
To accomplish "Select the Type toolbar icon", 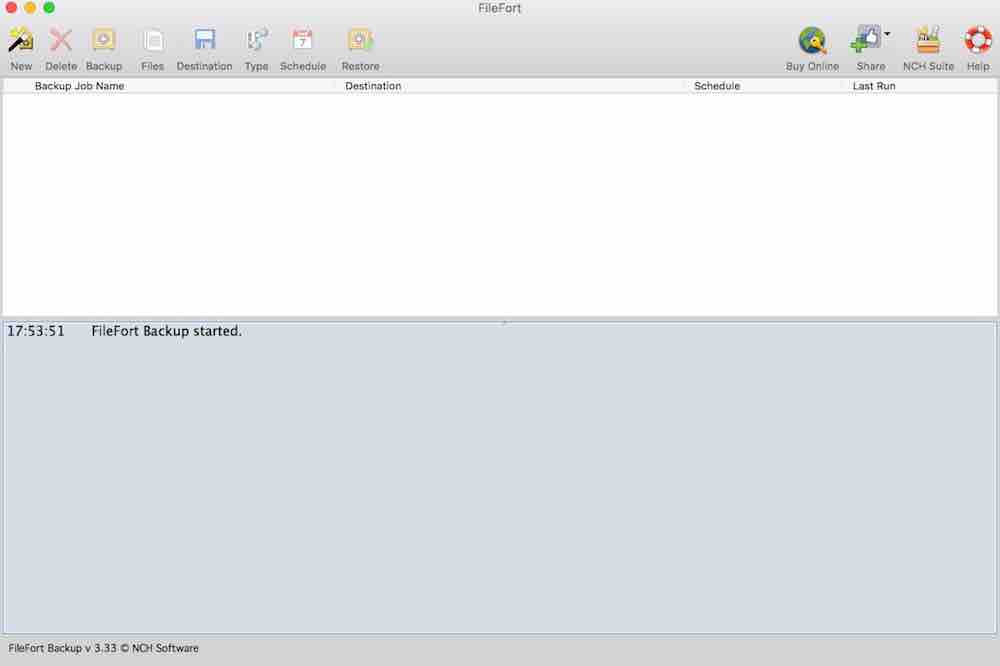I will tap(256, 40).
